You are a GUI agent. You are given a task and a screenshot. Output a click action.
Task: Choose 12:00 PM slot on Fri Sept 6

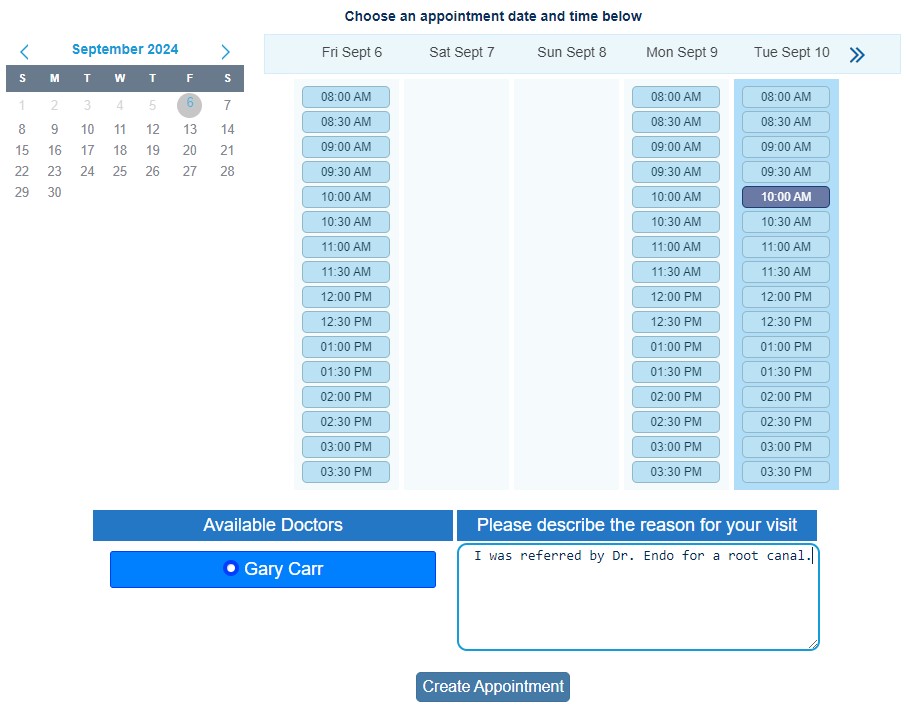tap(346, 297)
